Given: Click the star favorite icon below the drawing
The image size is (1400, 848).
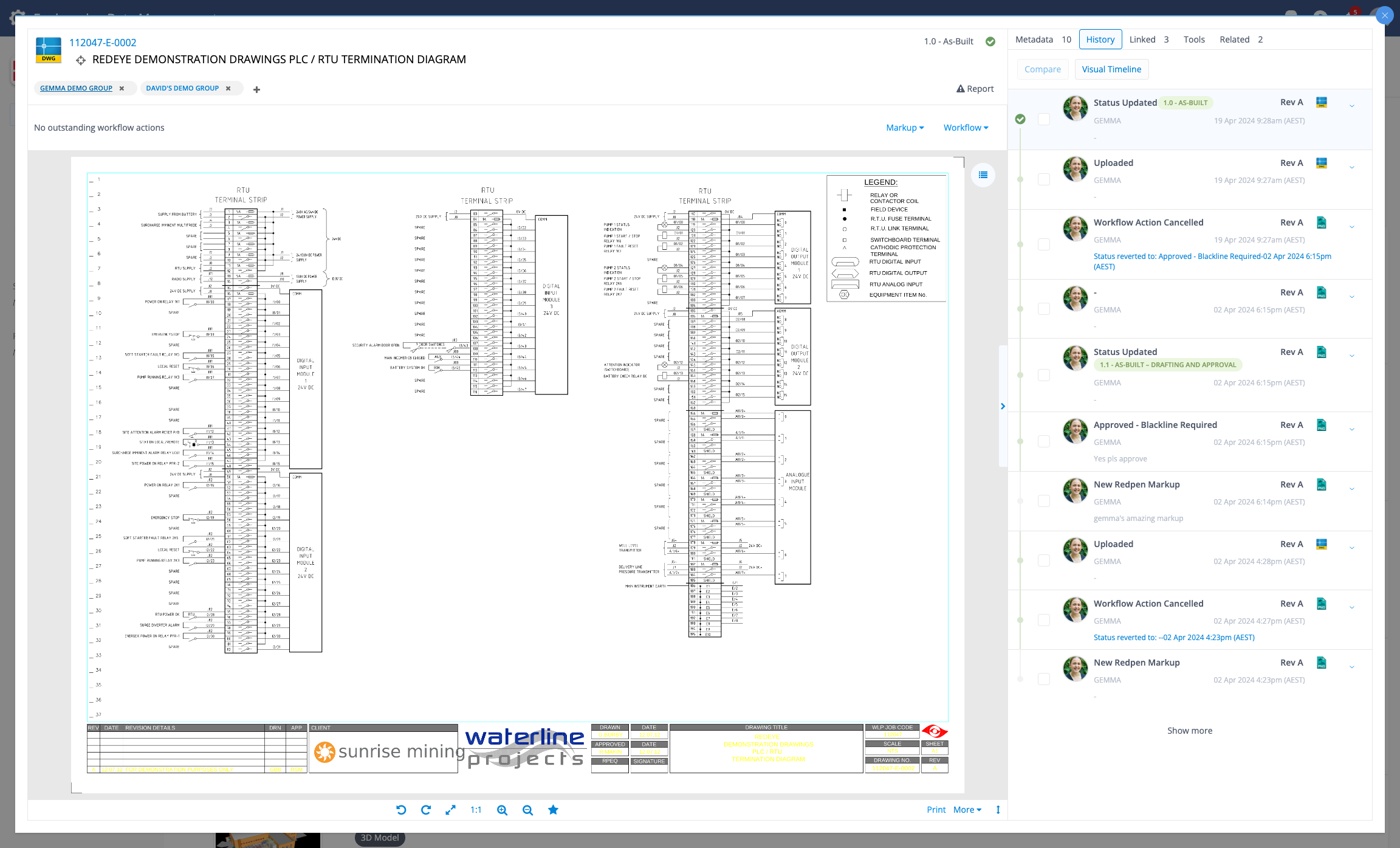Looking at the screenshot, I should pyautogui.click(x=553, y=810).
